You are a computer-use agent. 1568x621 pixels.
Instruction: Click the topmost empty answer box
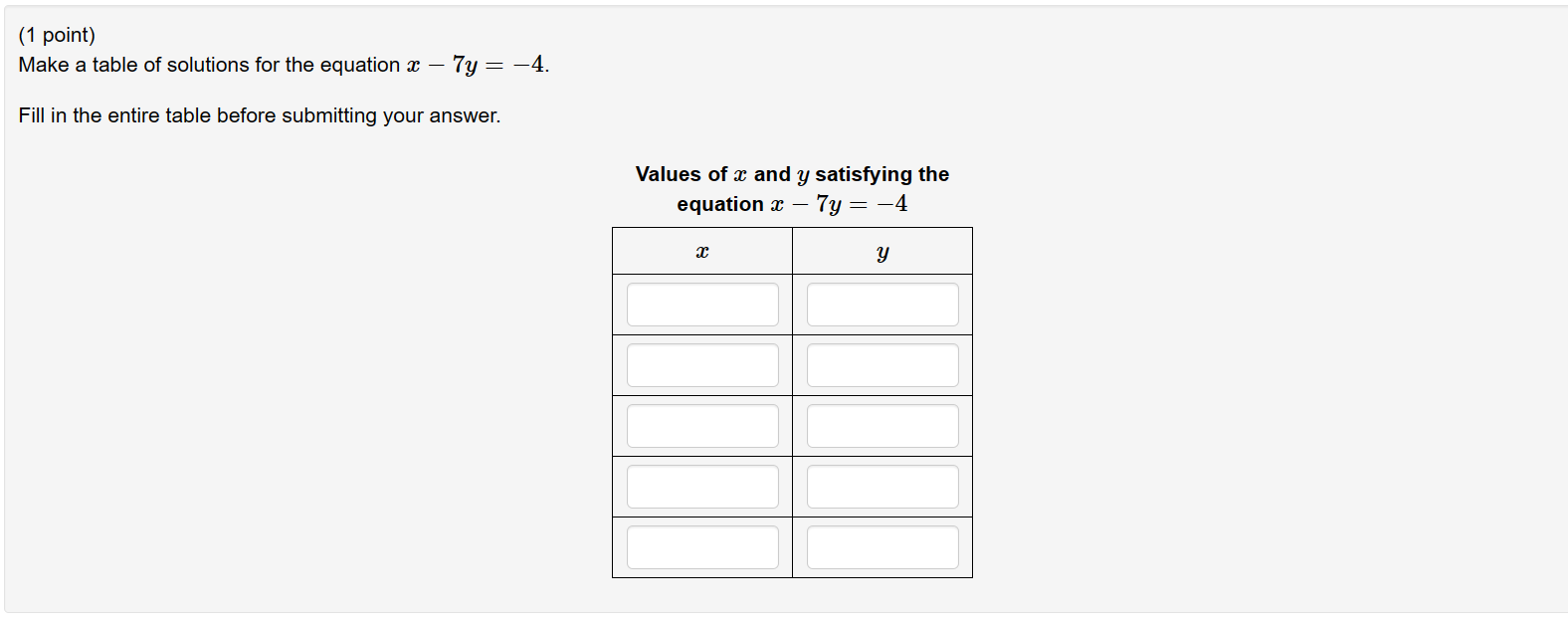(x=702, y=304)
